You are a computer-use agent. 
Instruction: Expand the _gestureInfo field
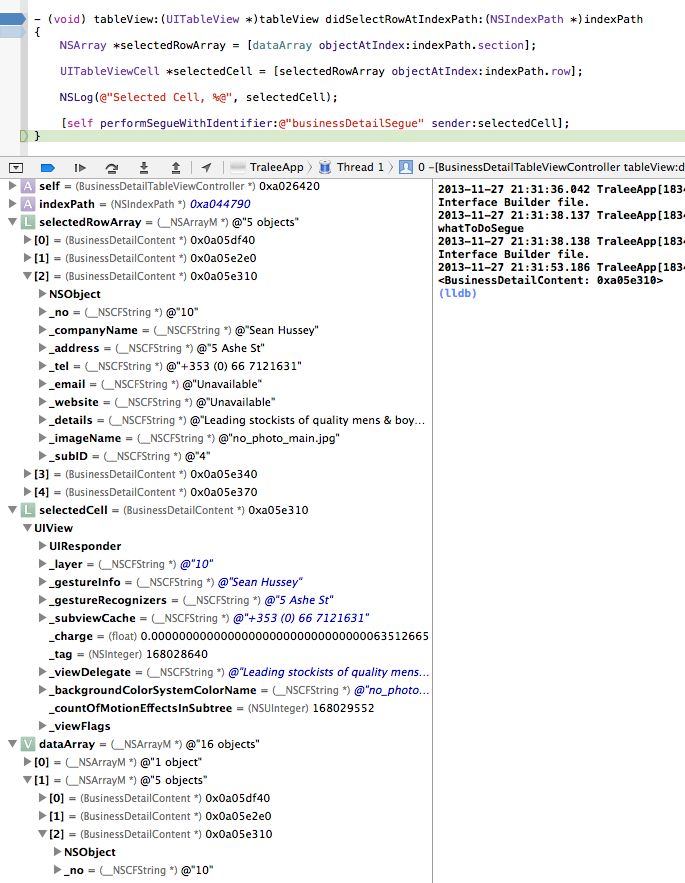coord(42,582)
